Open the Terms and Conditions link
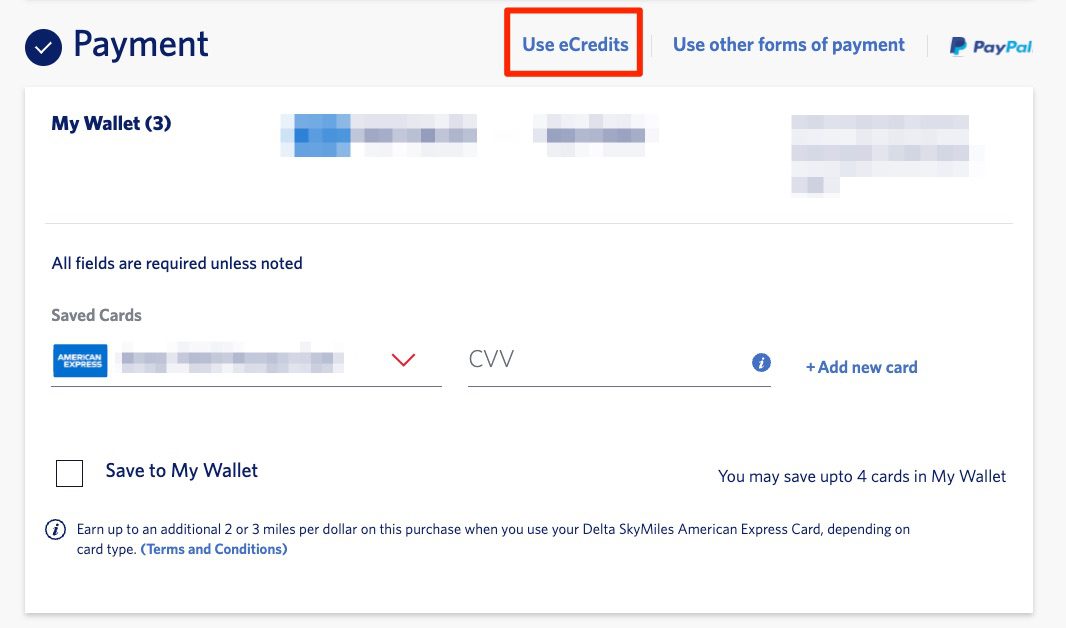 coord(213,549)
